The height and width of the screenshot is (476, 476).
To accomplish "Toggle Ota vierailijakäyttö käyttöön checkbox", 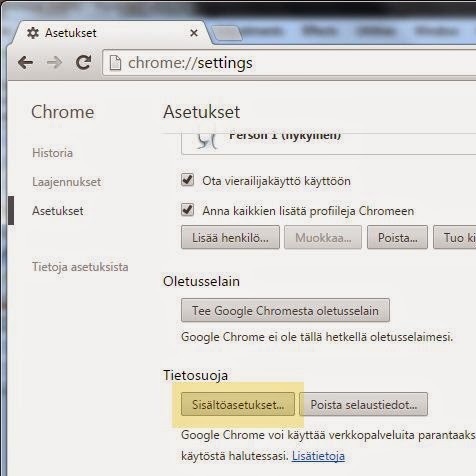I will tap(187, 180).
